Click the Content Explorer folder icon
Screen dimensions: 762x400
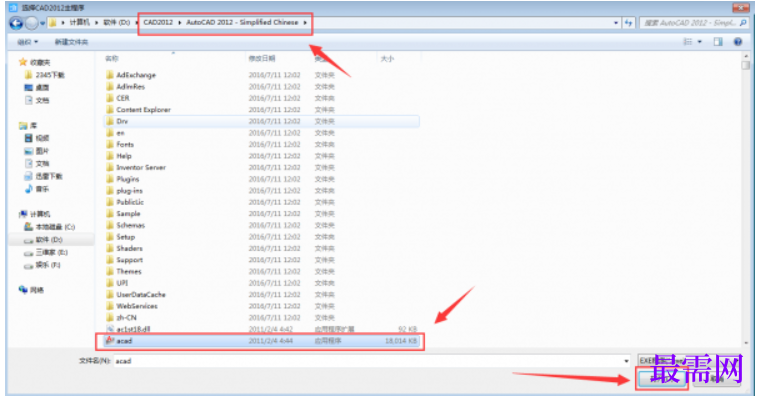pyautogui.click(x=110, y=110)
